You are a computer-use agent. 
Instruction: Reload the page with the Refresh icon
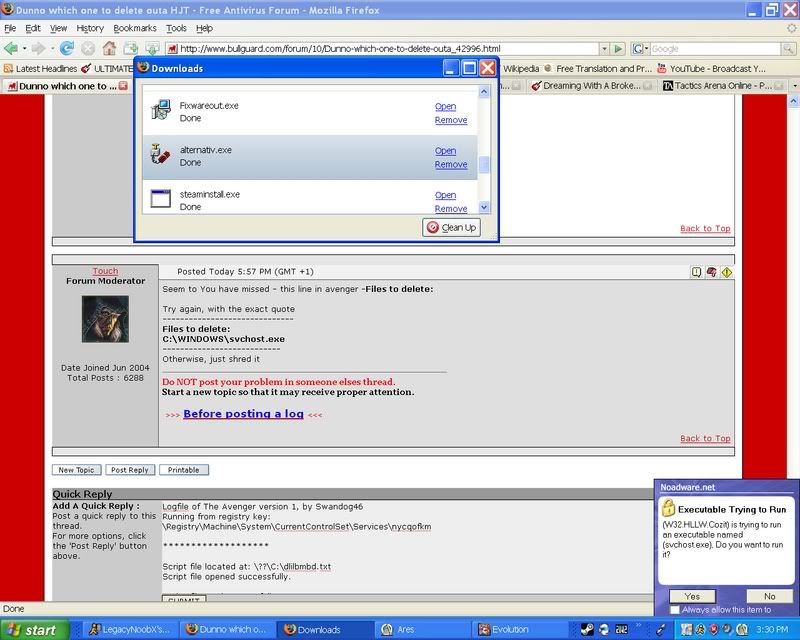tap(66, 48)
